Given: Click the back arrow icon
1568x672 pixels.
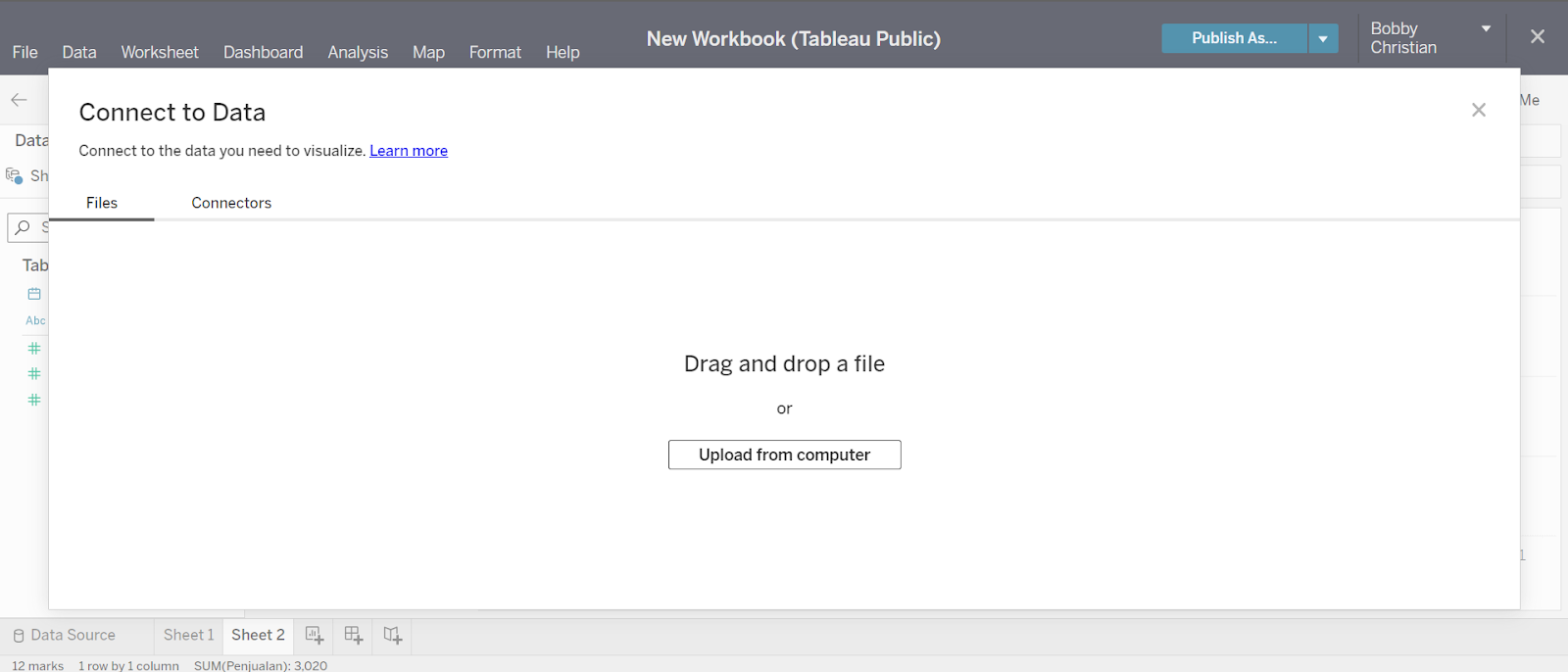Looking at the screenshot, I should pos(19,100).
